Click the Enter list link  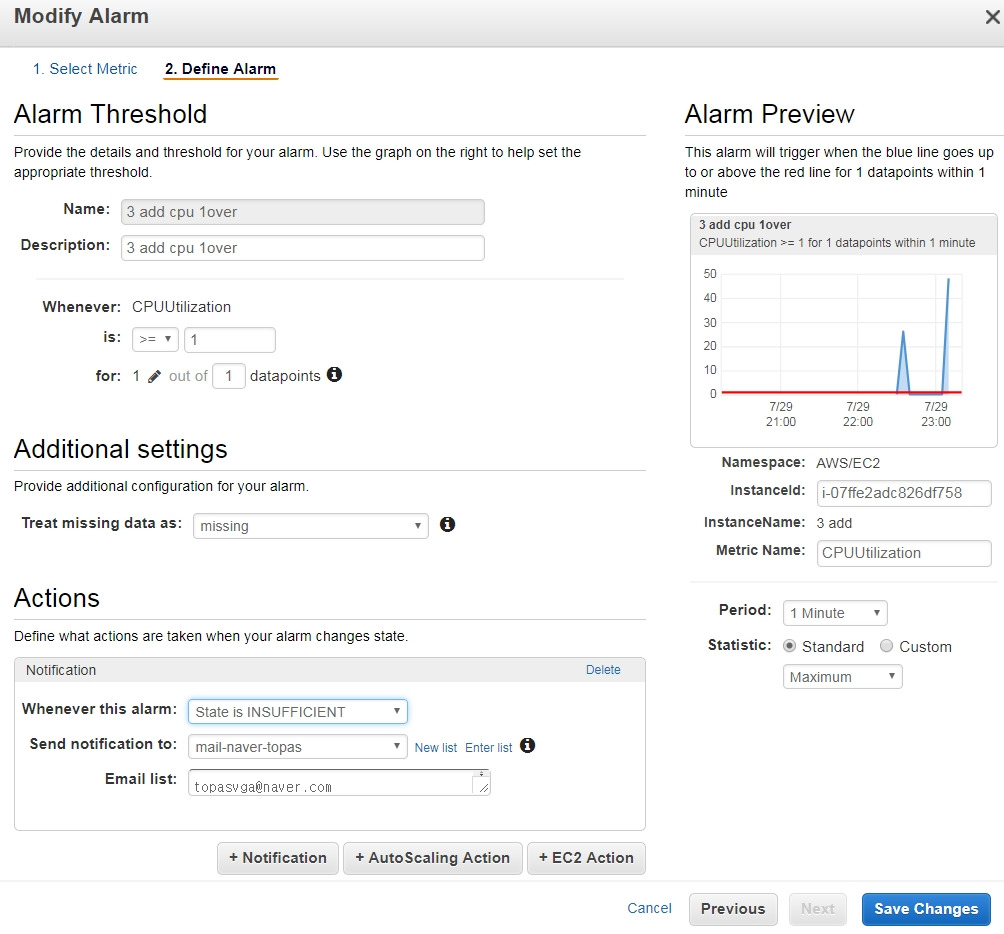click(x=489, y=748)
